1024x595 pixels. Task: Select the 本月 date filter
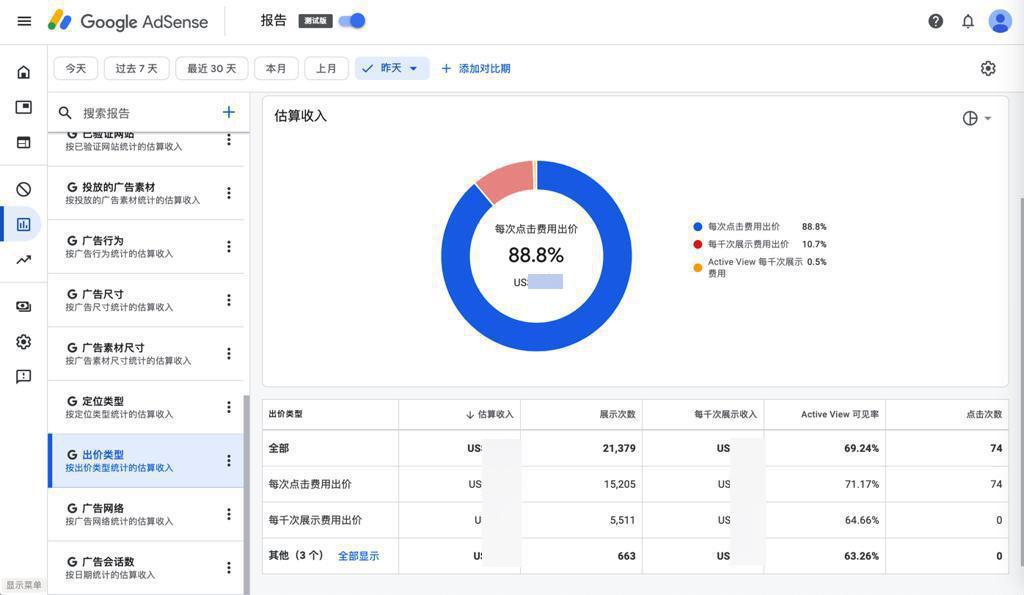pyautogui.click(x=276, y=69)
